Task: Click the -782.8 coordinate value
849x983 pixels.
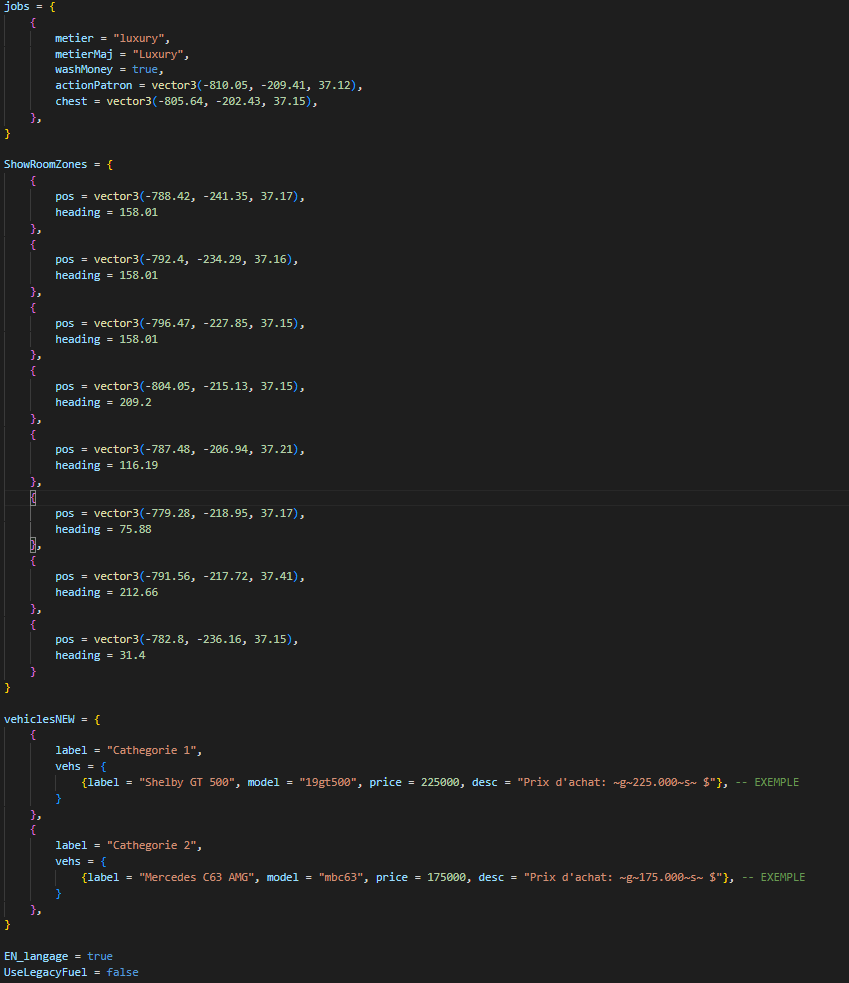Action: (165, 639)
